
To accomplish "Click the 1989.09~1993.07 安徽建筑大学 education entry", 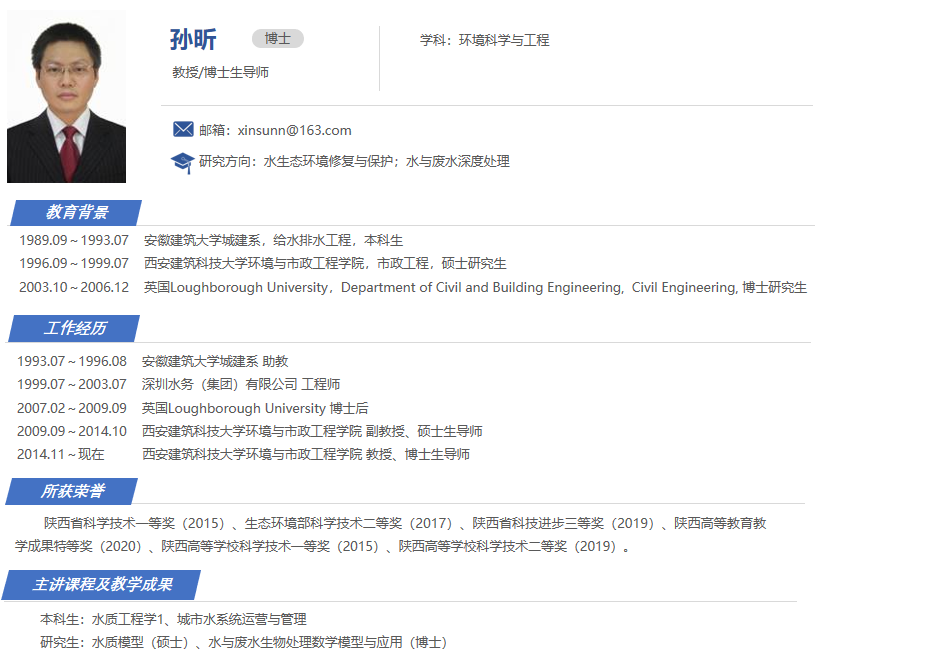I will point(211,240).
